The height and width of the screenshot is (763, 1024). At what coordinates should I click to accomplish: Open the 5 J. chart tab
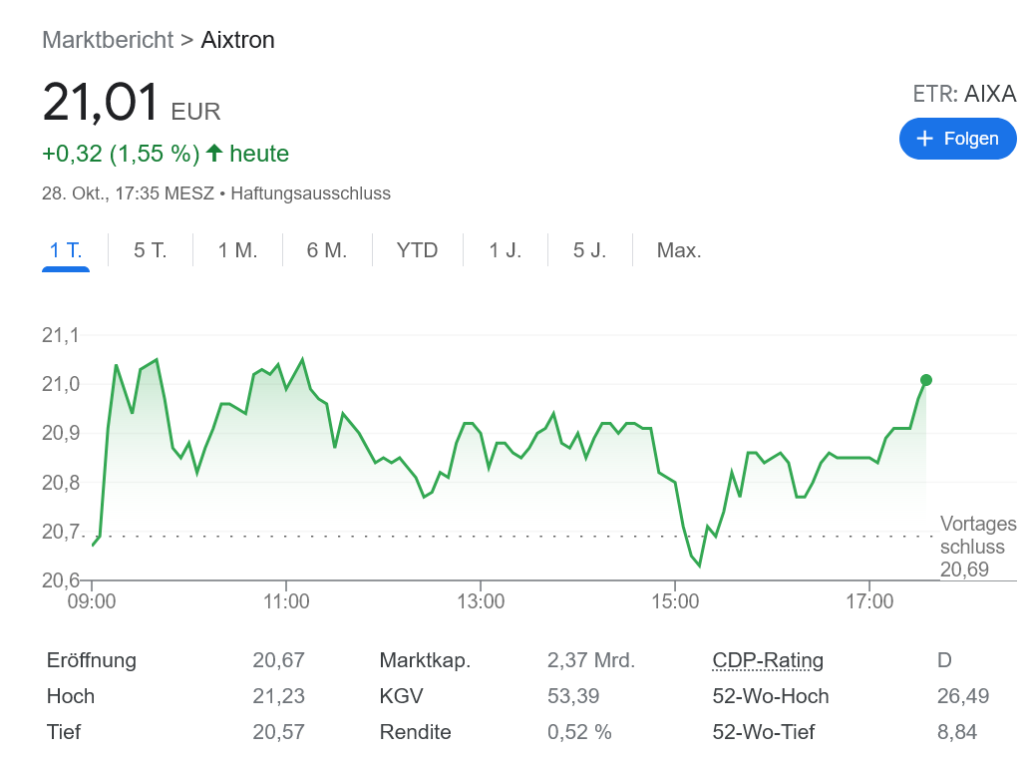(590, 250)
